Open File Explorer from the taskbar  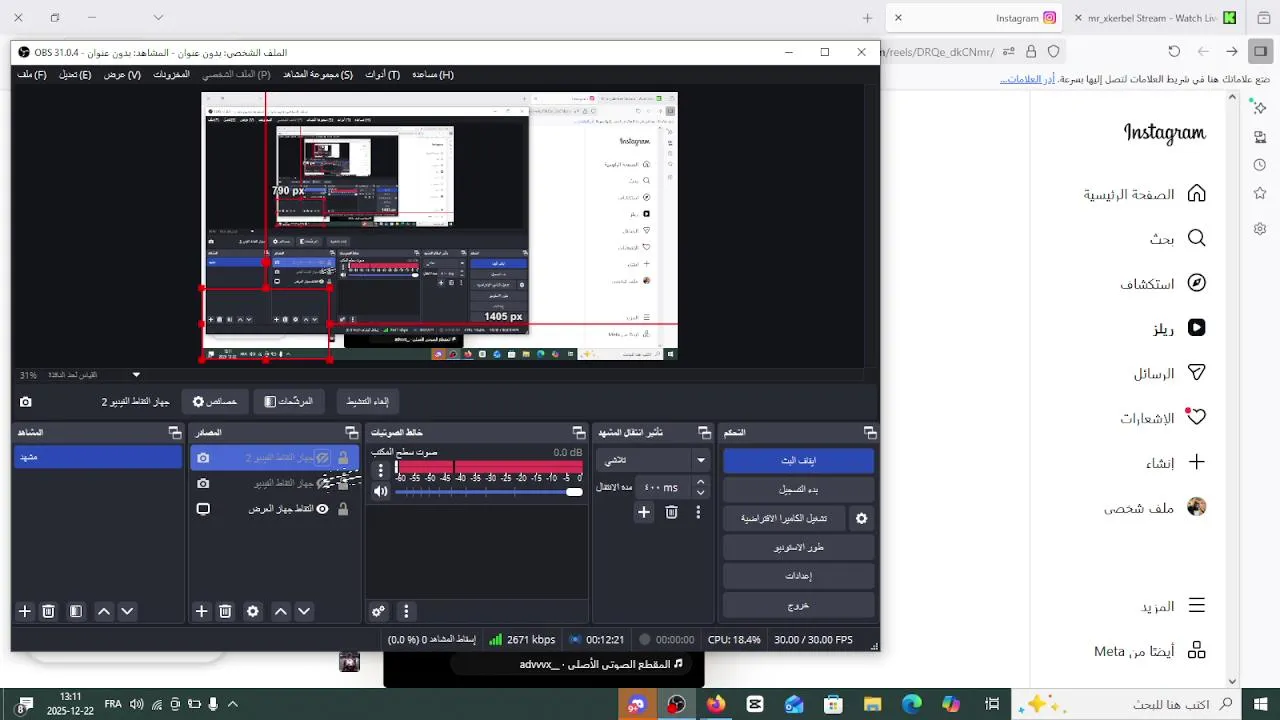click(872, 704)
